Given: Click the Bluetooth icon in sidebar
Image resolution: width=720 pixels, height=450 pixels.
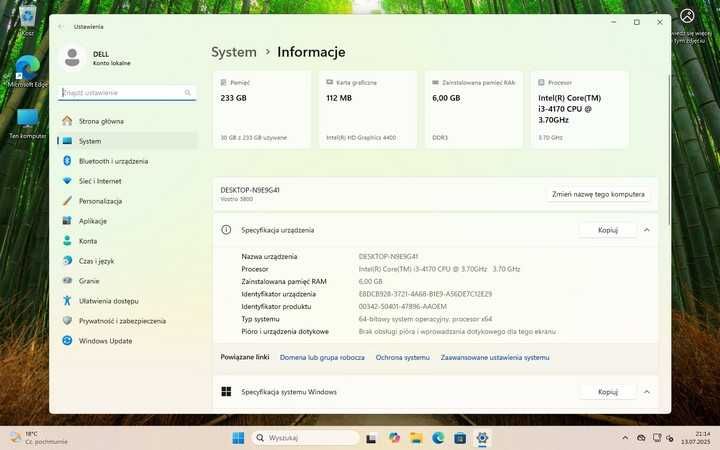Looking at the screenshot, I should pyautogui.click(x=67, y=161).
